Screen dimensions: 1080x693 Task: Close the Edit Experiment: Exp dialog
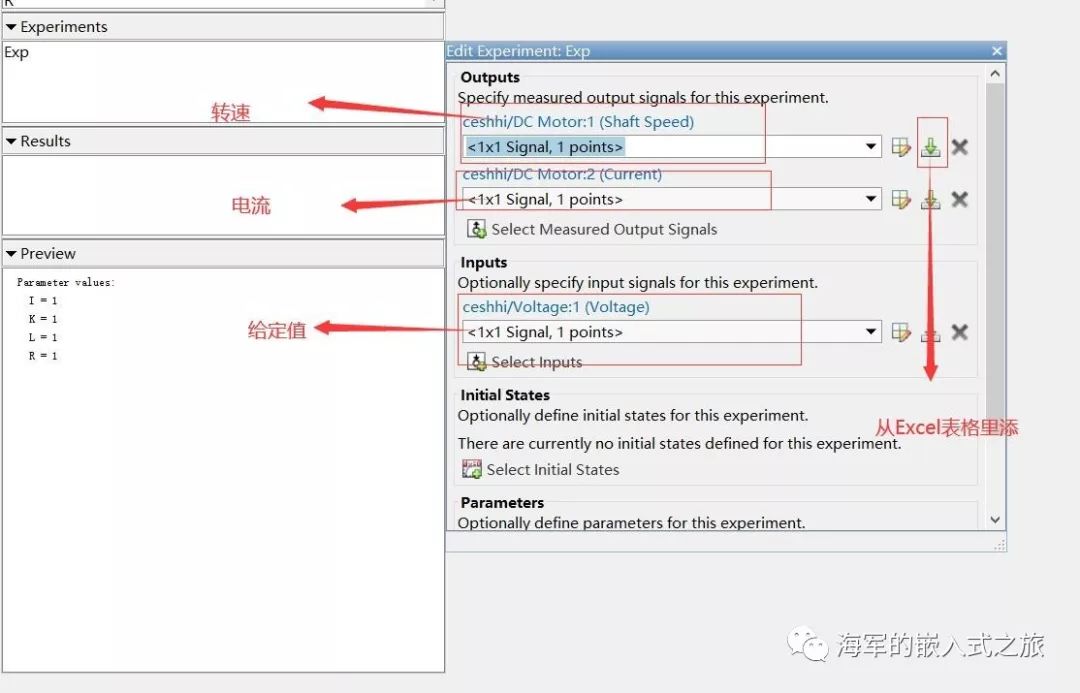997,51
